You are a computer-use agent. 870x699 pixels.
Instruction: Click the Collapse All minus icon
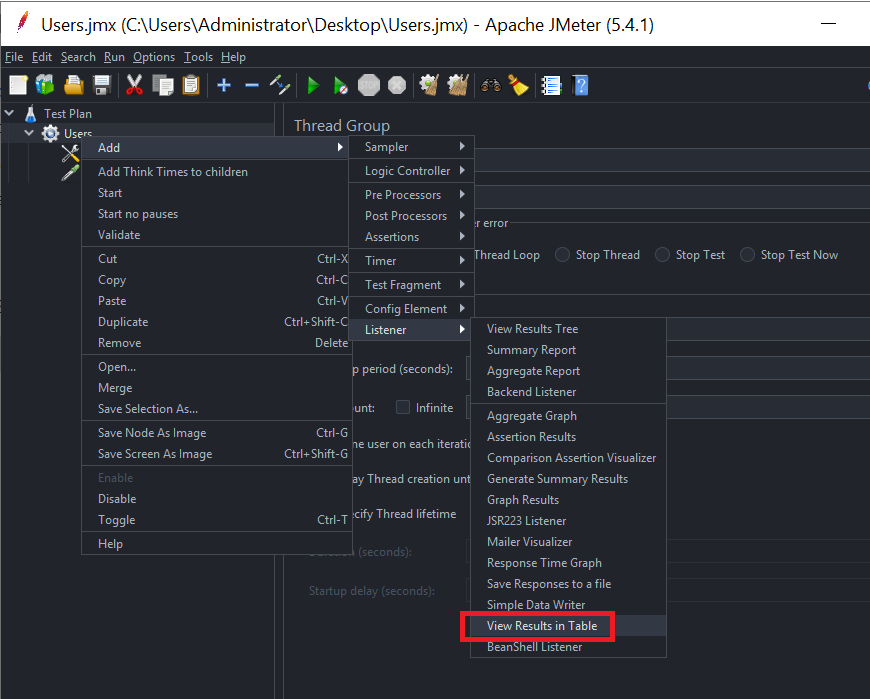pyautogui.click(x=252, y=85)
